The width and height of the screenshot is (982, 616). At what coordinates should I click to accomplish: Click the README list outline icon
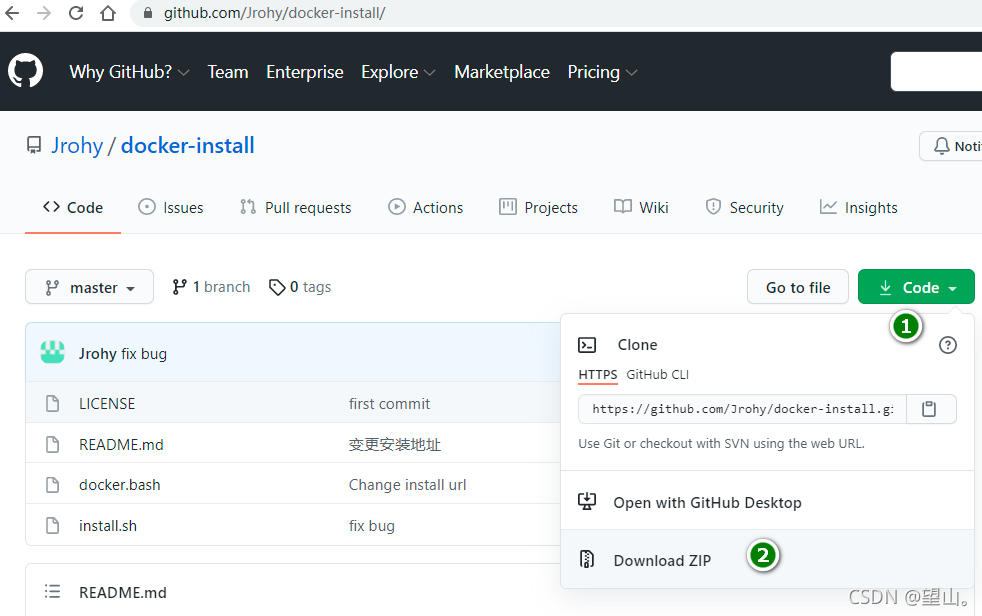click(x=53, y=592)
